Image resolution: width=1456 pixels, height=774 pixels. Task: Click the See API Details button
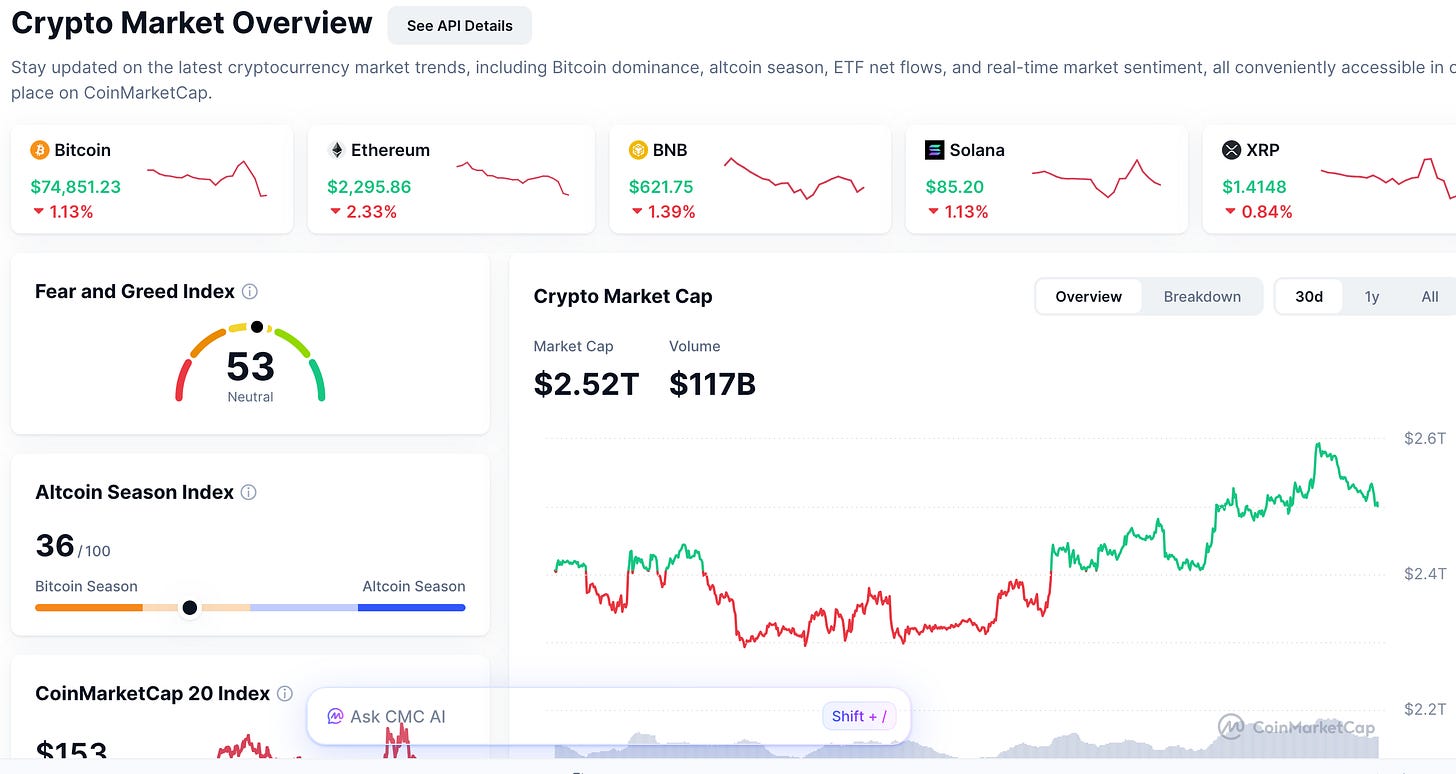click(x=460, y=26)
